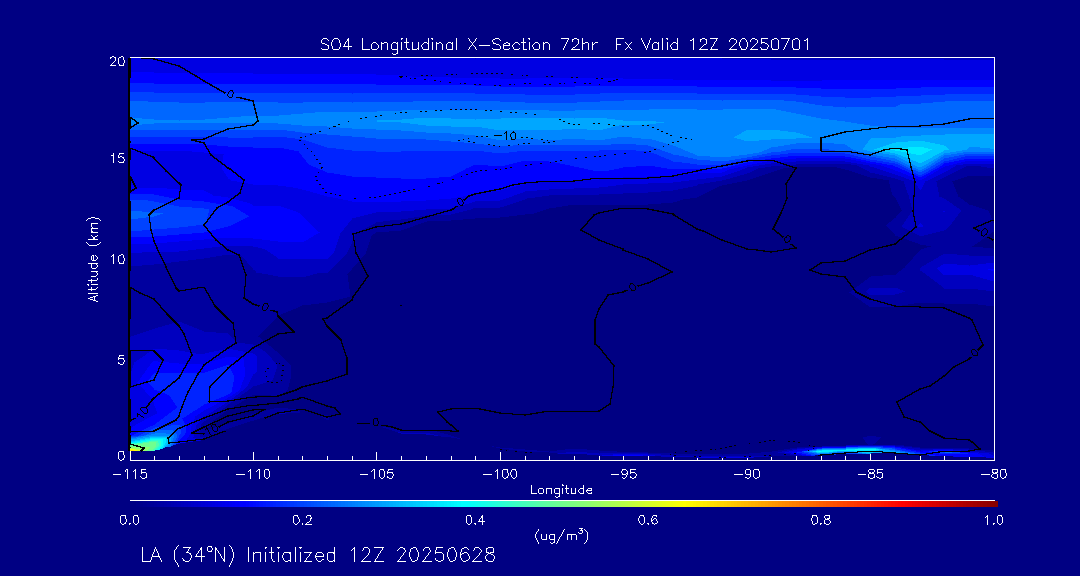Click longitude tick label "-110"

253,475
